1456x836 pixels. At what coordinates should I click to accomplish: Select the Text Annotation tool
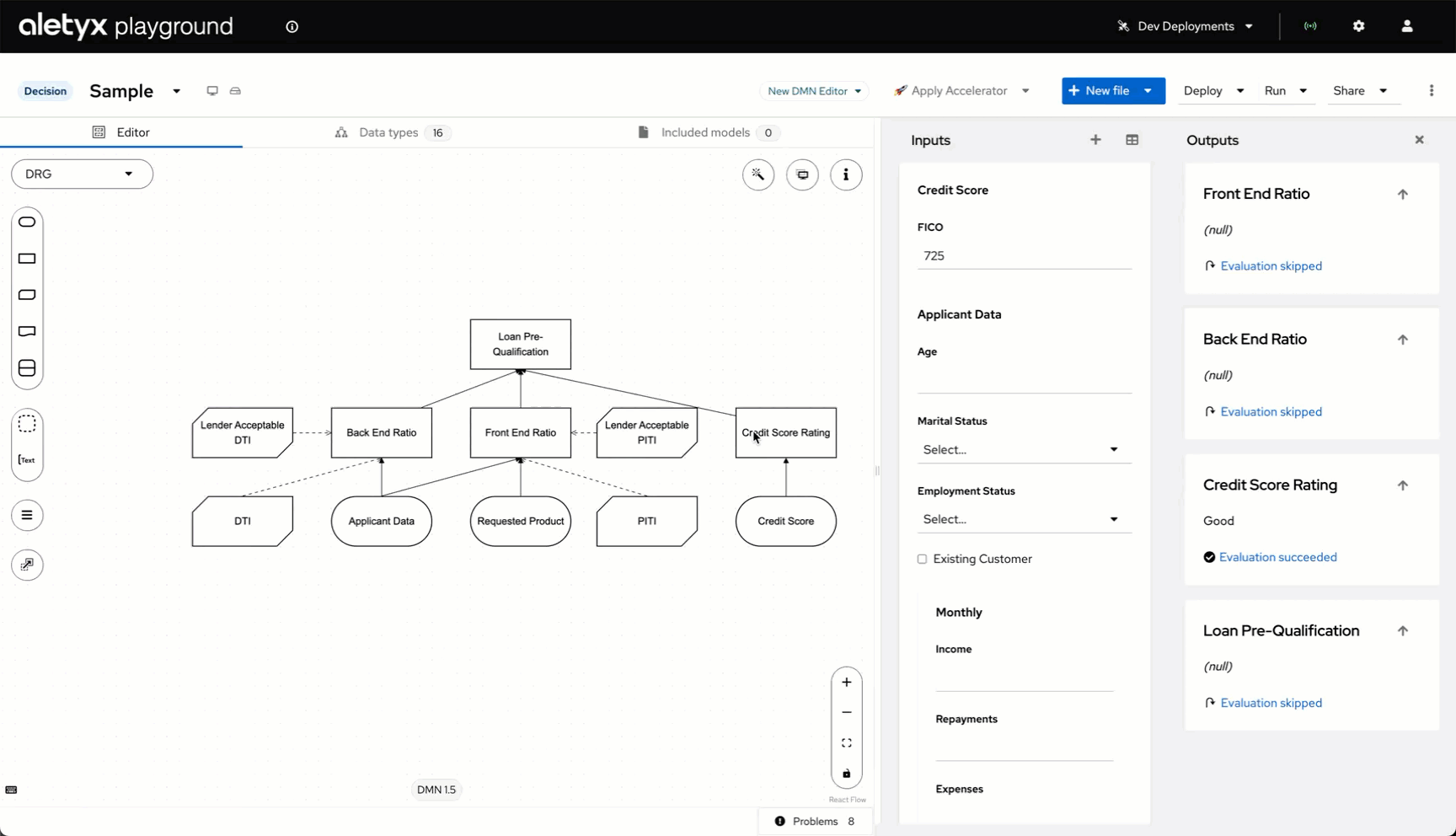tap(27, 460)
